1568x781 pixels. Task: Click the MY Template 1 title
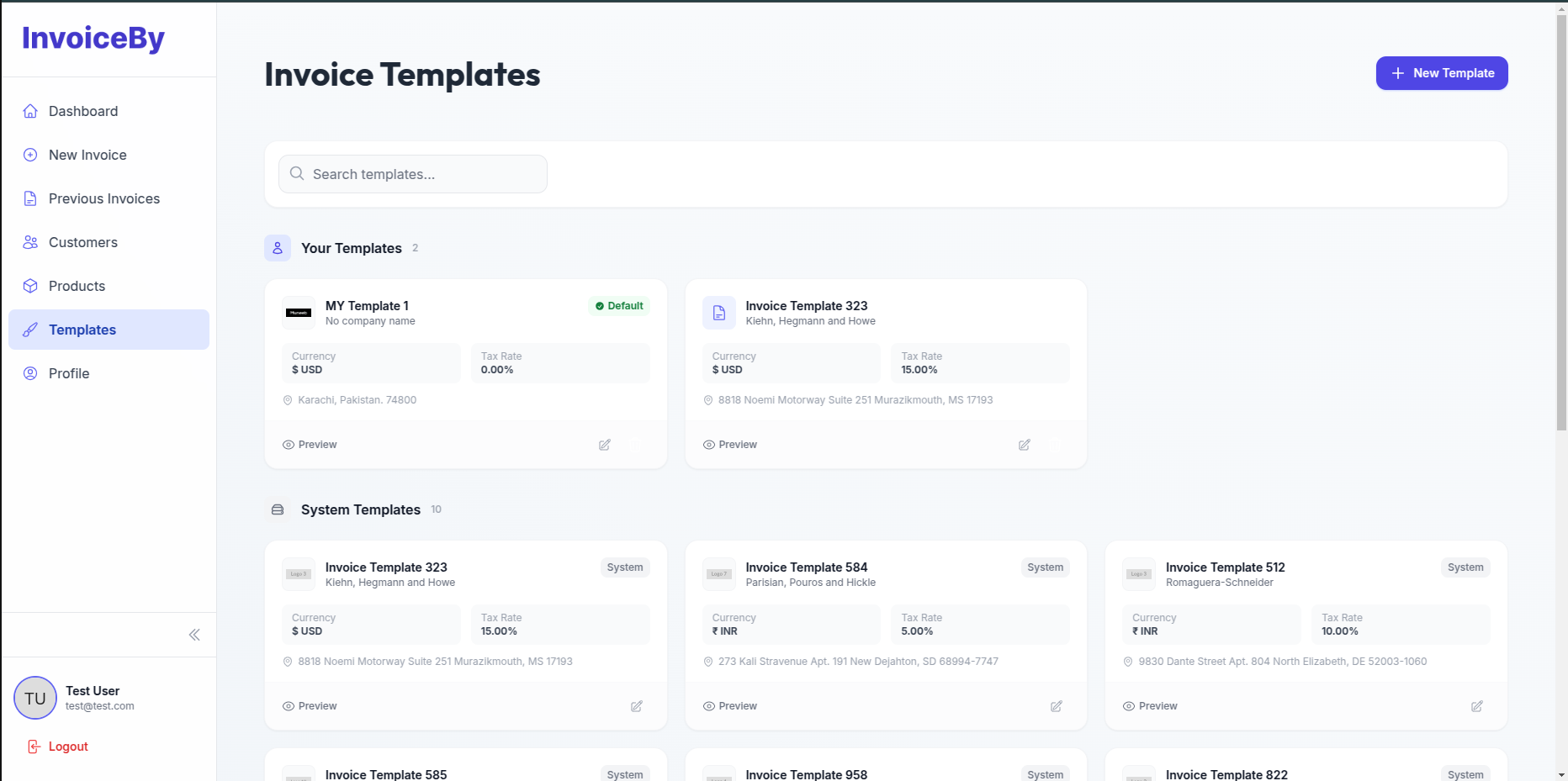pos(367,306)
